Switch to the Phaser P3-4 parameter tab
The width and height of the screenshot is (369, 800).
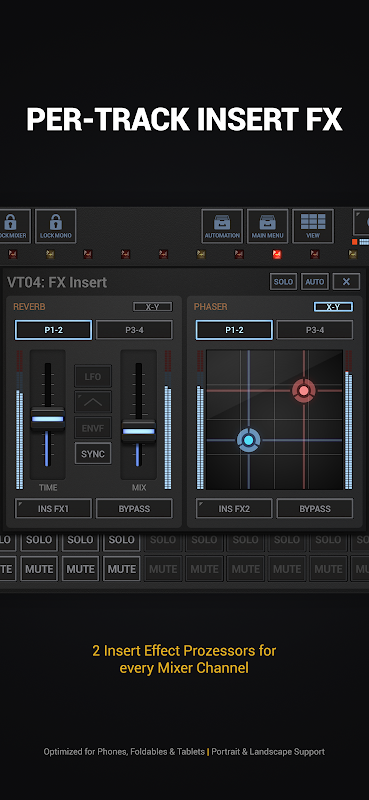(315, 330)
